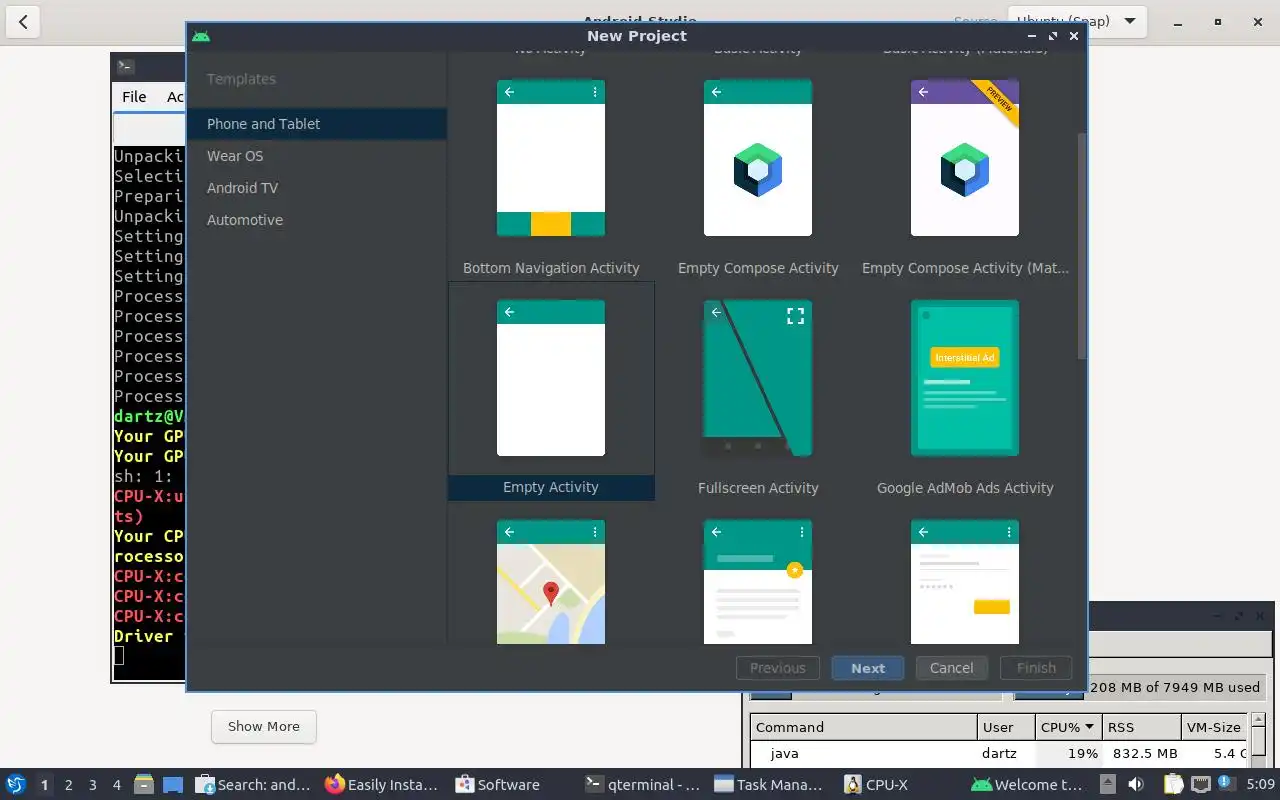Click the Next button
The height and width of the screenshot is (800, 1280).
[x=868, y=668]
